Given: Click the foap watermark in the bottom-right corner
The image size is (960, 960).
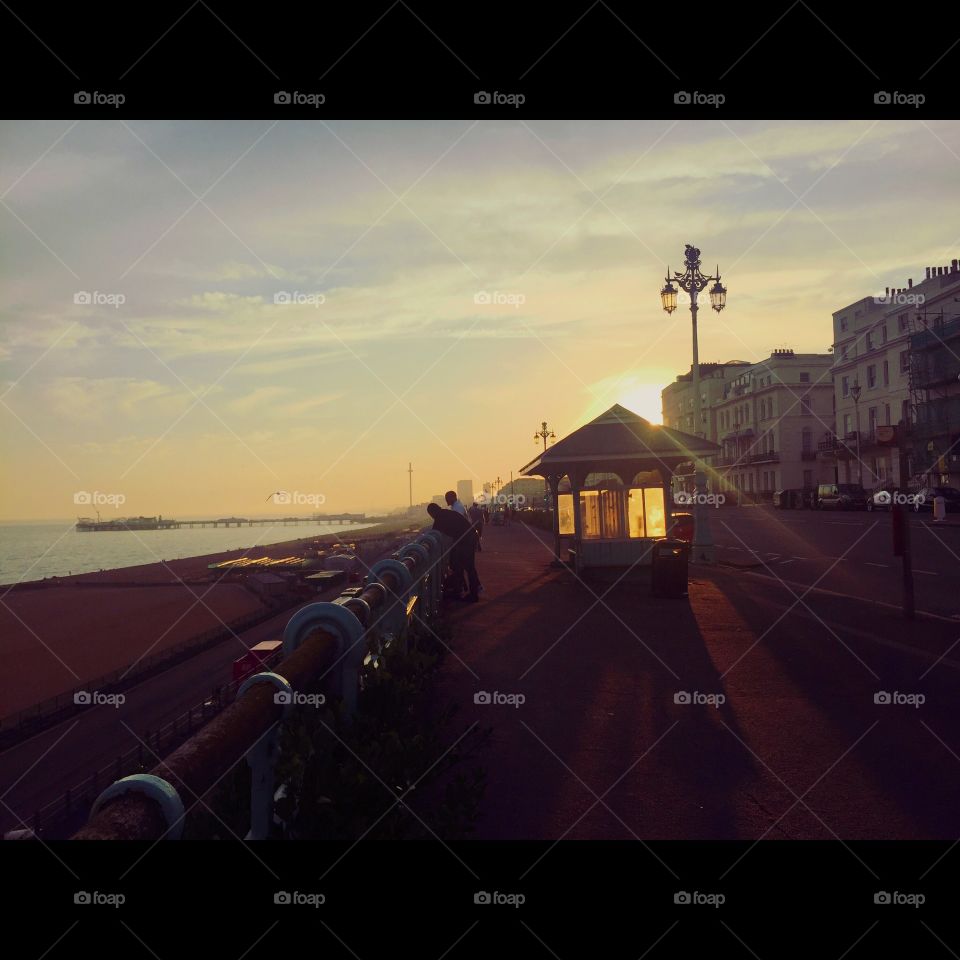Looking at the screenshot, I should coord(899,898).
